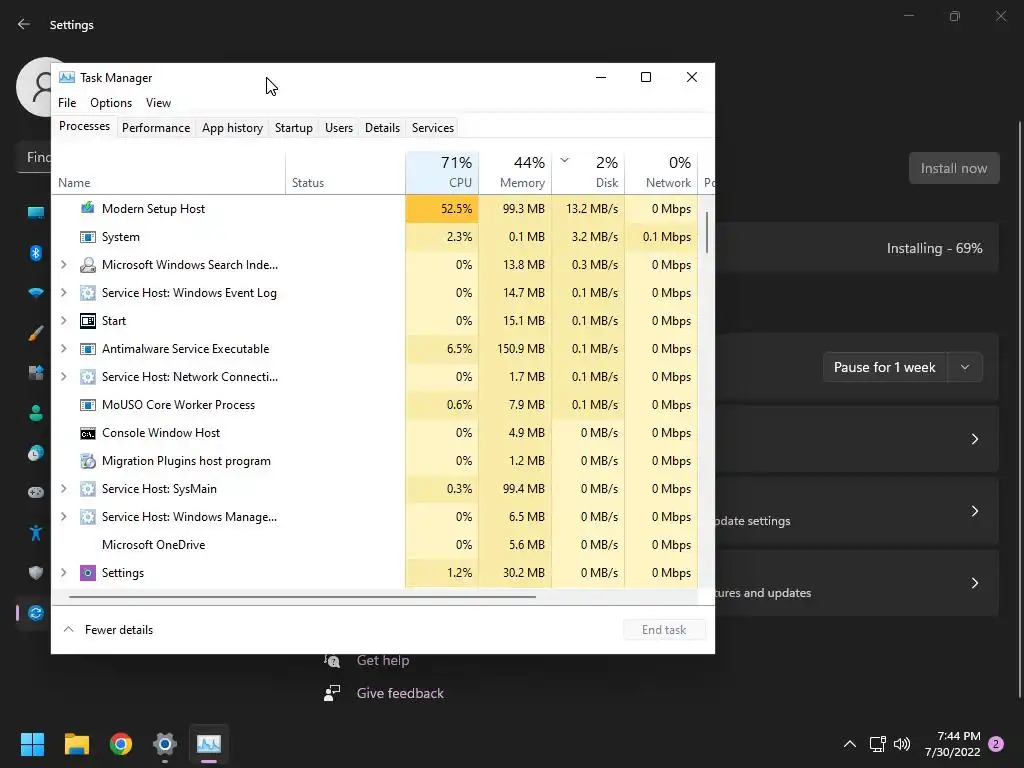
Task: Click the Migration Plugins host program icon
Action: point(88,461)
